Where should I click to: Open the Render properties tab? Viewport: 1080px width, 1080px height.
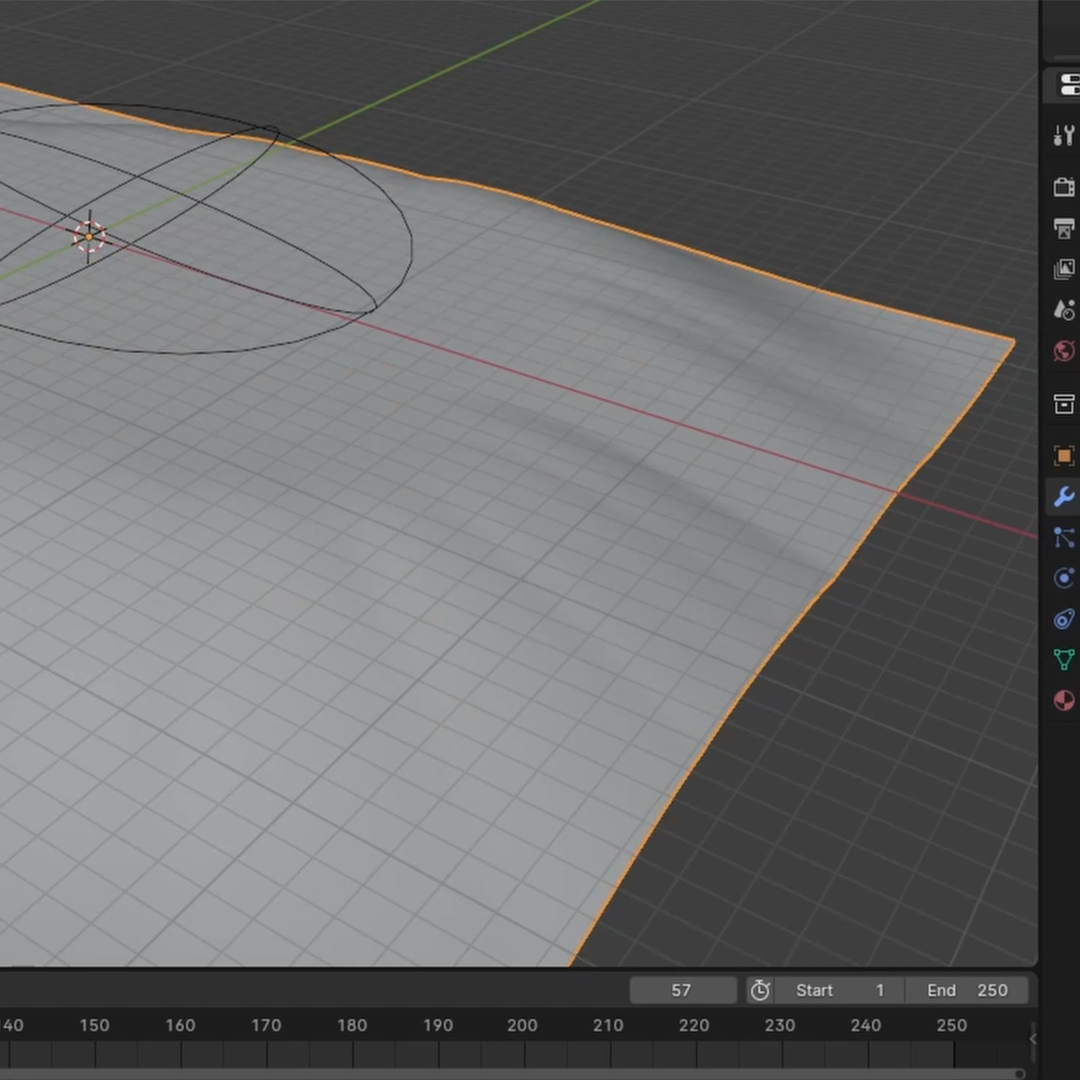point(1064,186)
